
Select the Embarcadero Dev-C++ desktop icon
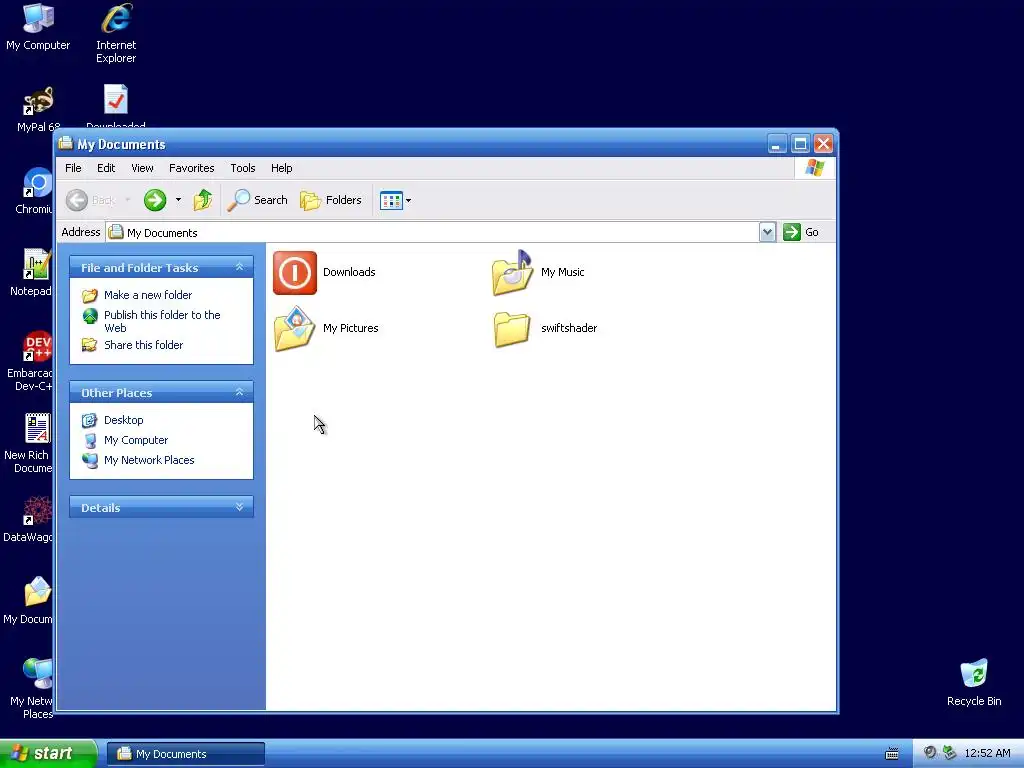point(31,361)
